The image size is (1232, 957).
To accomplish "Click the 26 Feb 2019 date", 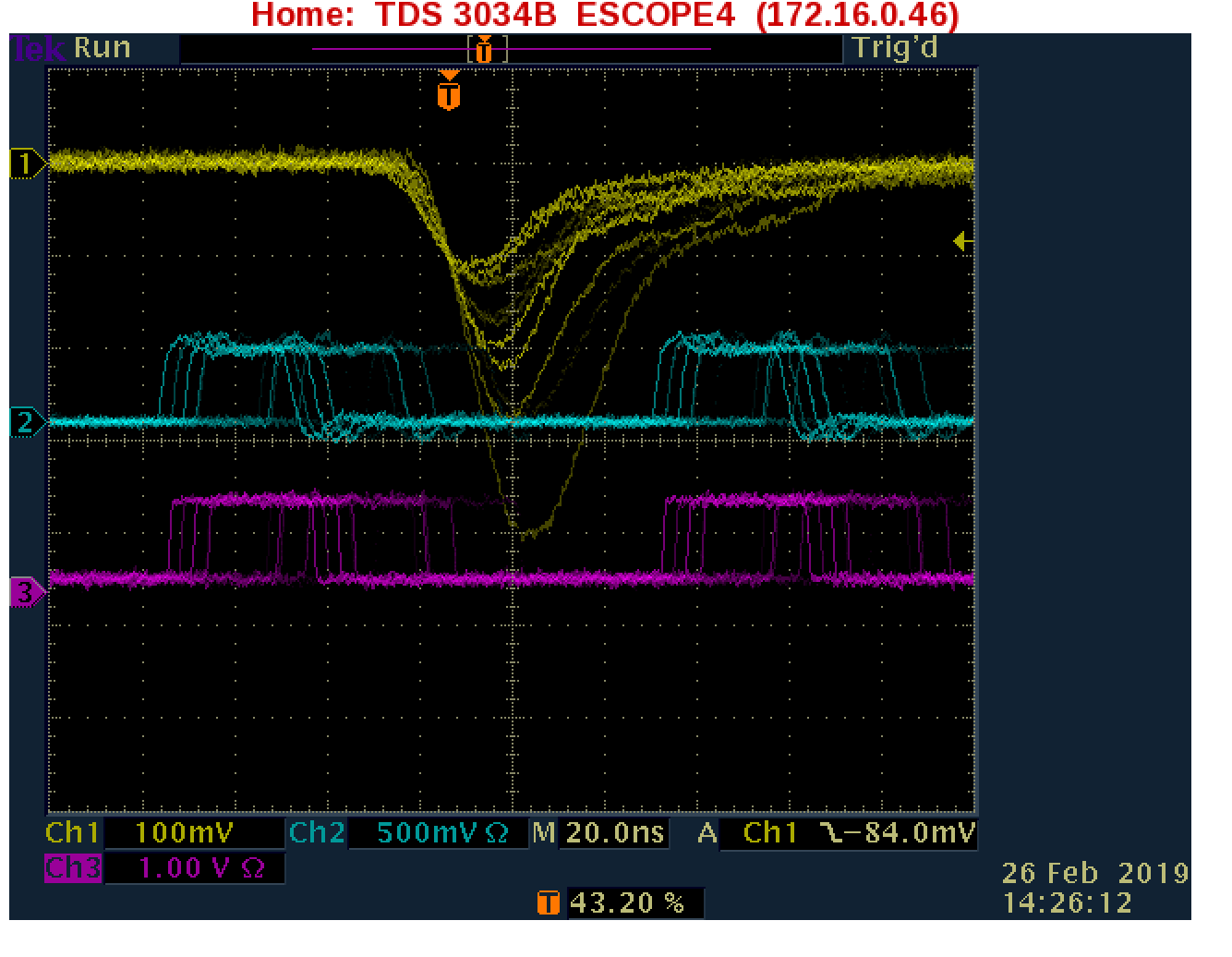I will [x=1095, y=873].
